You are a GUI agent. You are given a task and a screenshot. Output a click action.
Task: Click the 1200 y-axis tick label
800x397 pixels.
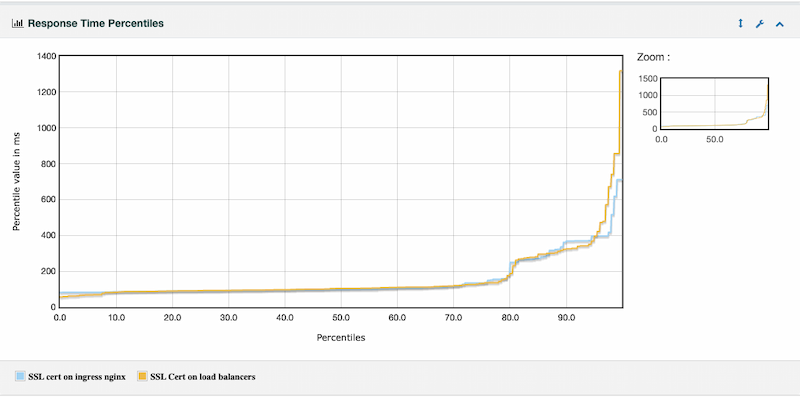[47, 92]
